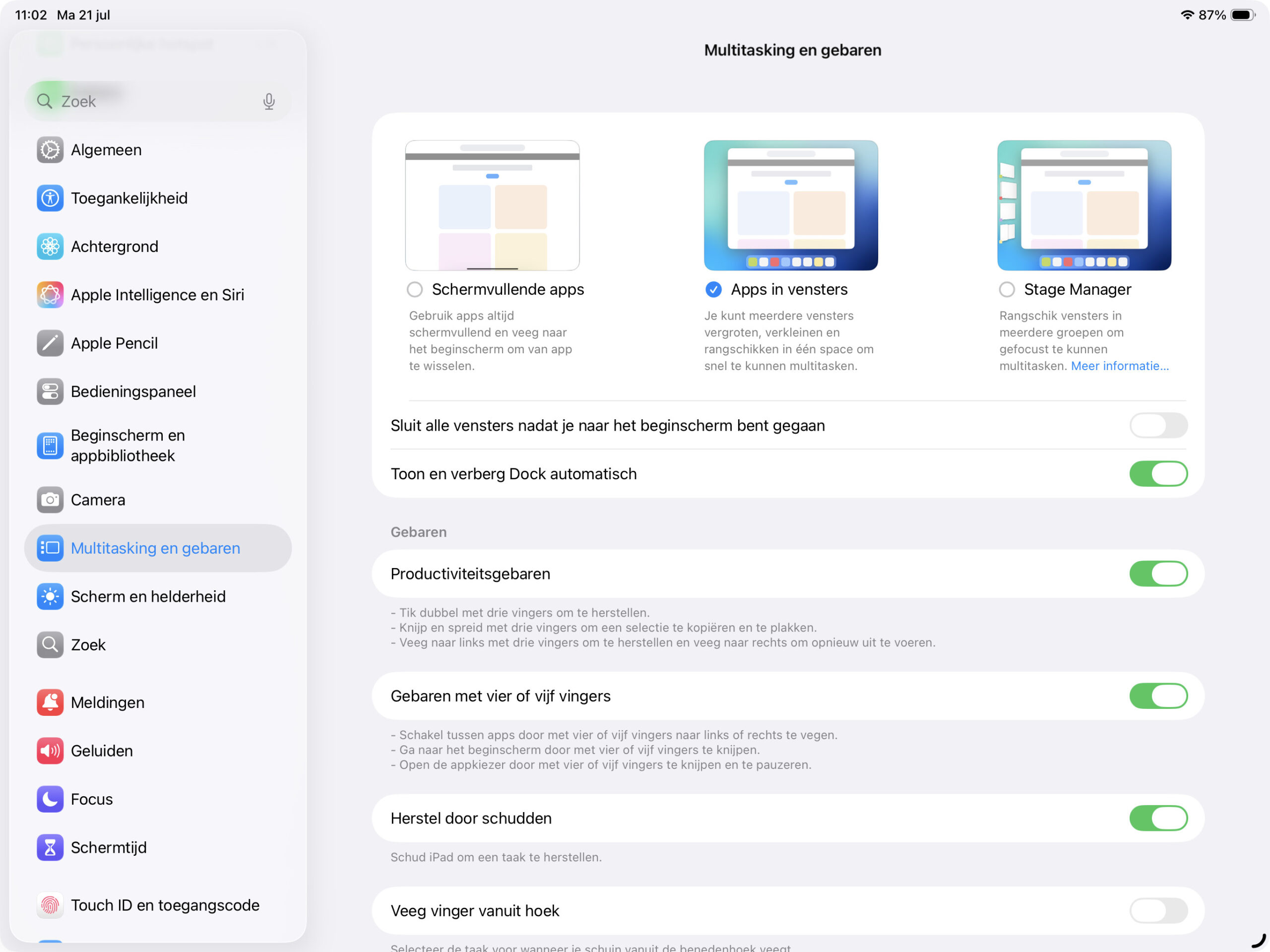Viewport: 1270px width, 952px height.
Task: Tap the Apple Pencil icon
Action: click(50, 343)
